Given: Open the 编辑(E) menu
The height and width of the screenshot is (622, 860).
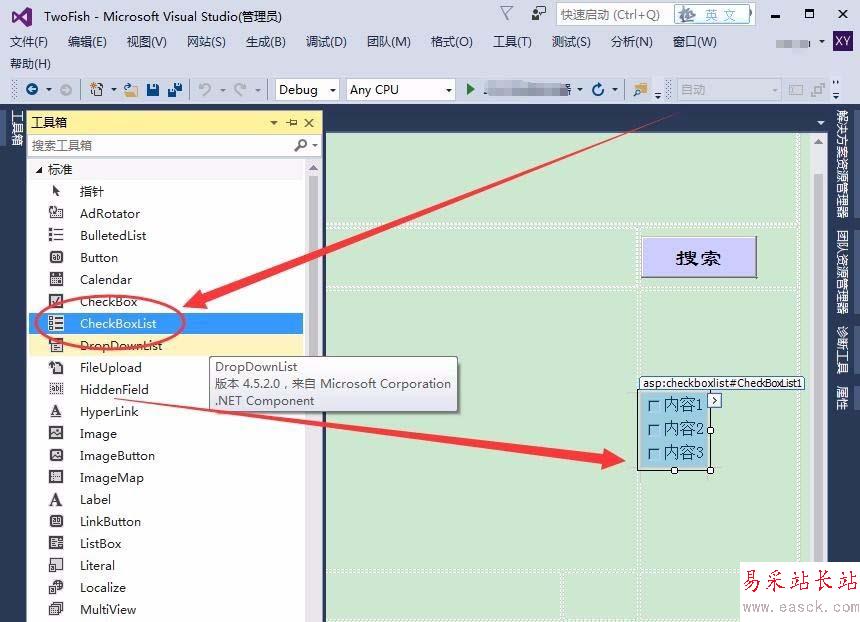Looking at the screenshot, I should tap(87, 42).
